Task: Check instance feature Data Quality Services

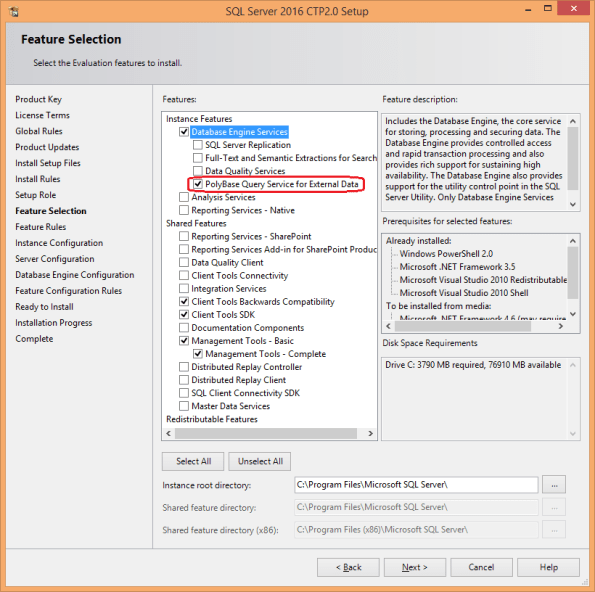Action: click(x=198, y=171)
